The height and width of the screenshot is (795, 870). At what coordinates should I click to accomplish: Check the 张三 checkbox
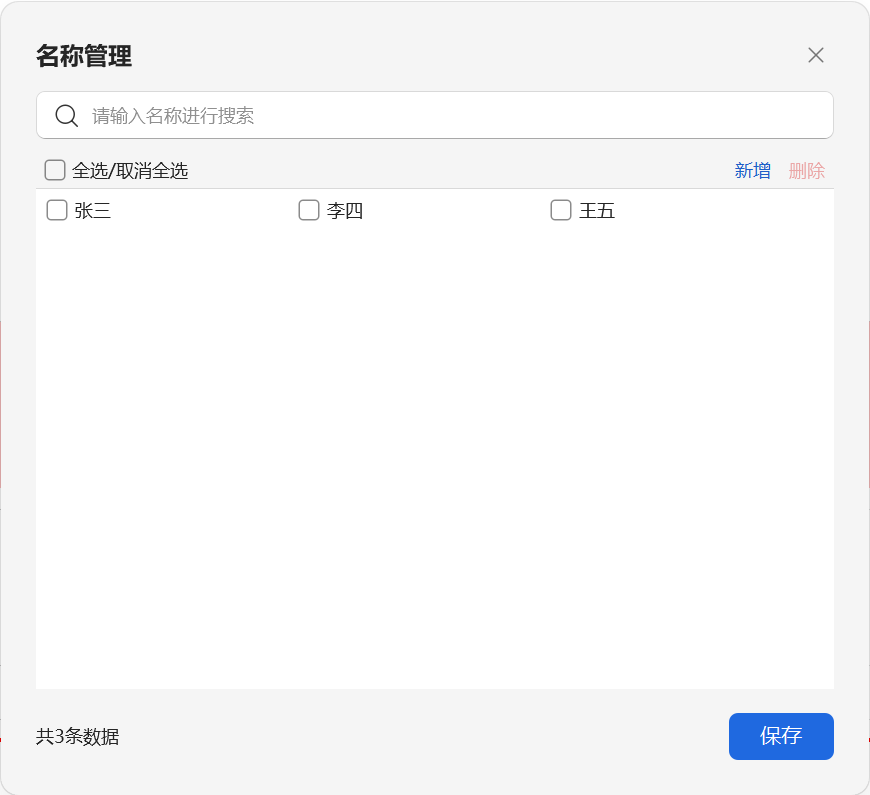pyautogui.click(x=57, y=210)
